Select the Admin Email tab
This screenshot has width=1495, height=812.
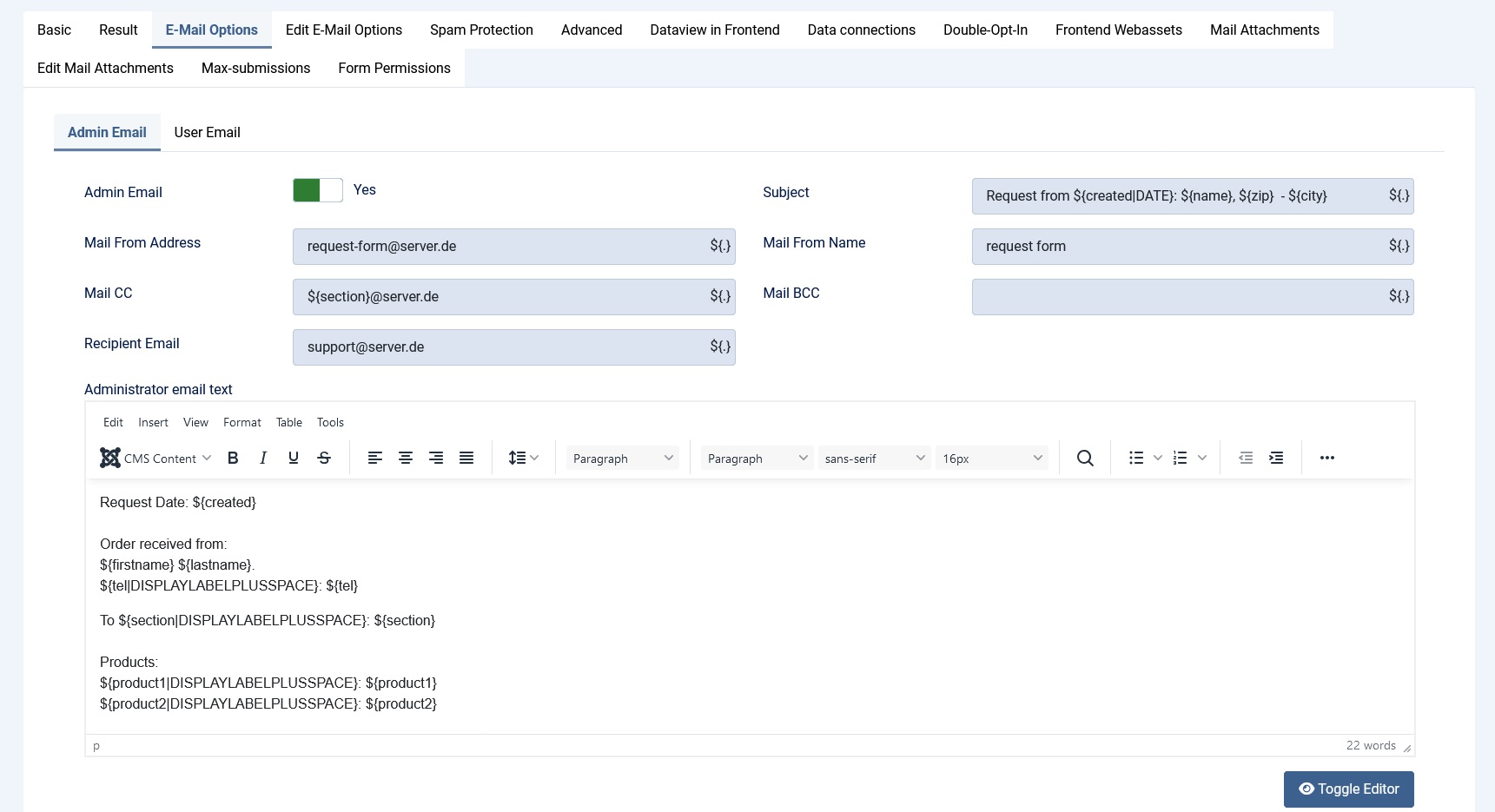point(107,132)
